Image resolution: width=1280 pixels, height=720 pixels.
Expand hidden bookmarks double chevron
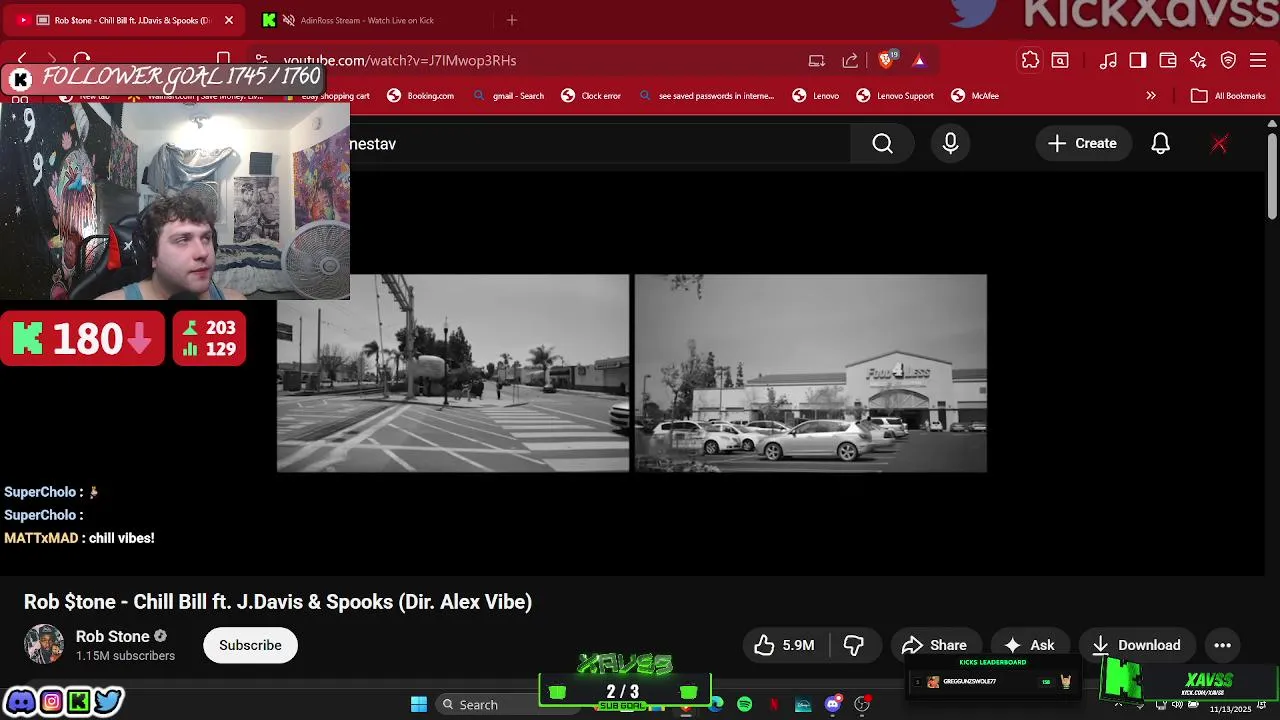point(1151,96)
